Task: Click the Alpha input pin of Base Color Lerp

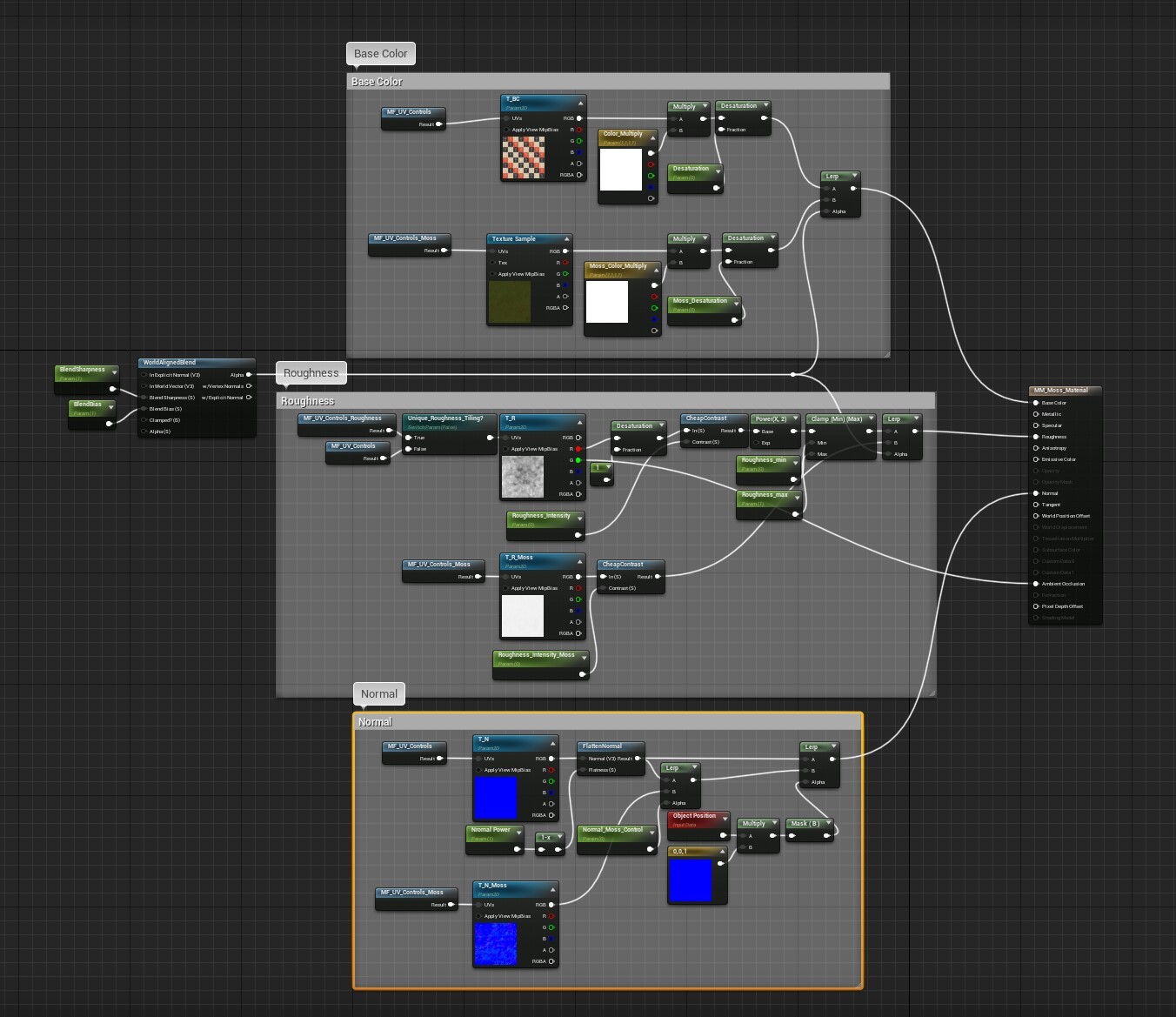Action: pyautogui.click(x=825, y=211)
